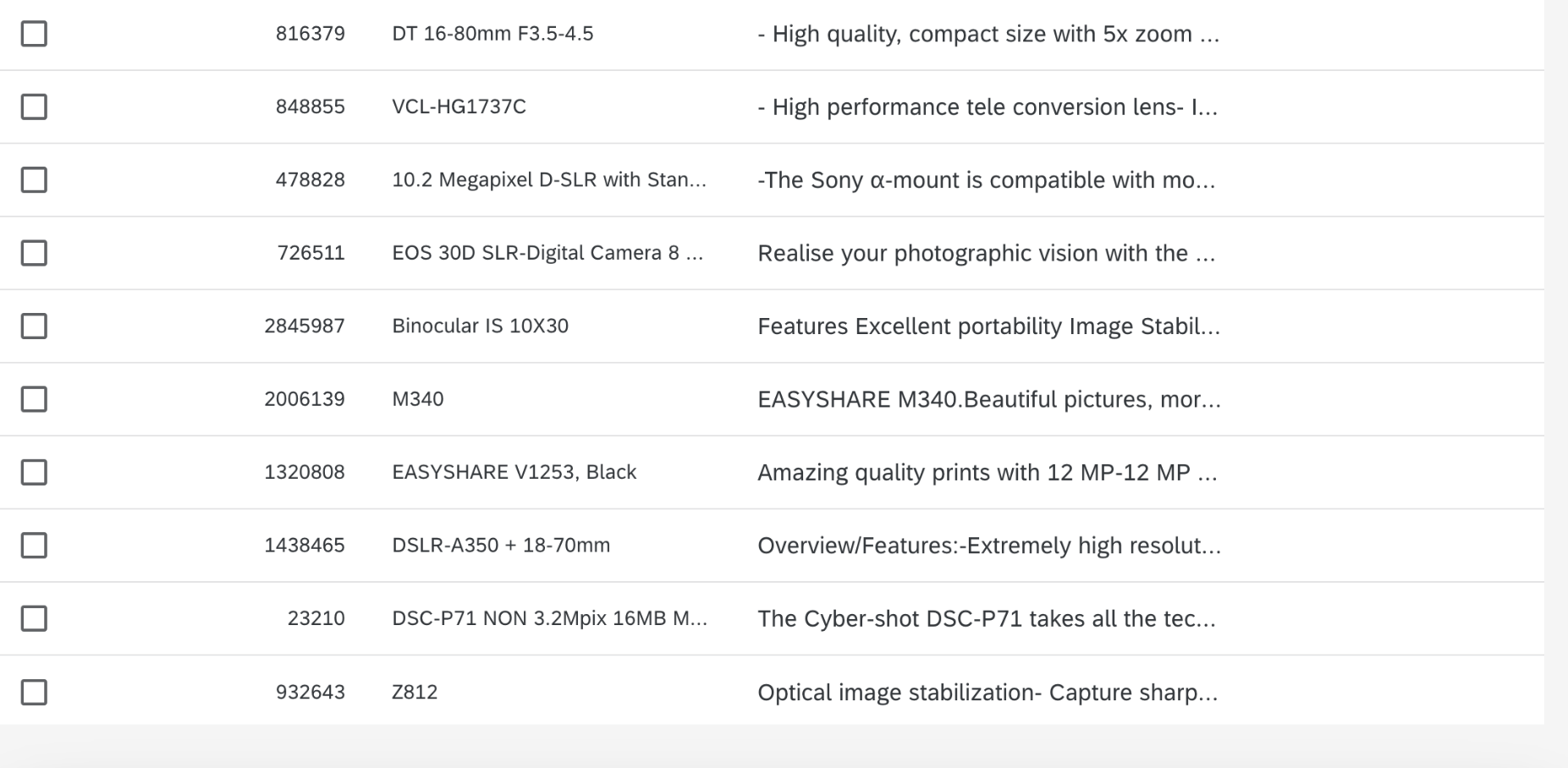Check the box next to item 23210
Image resolution: width=1568 pixels, height=768 pixels.
click(33, 618)
